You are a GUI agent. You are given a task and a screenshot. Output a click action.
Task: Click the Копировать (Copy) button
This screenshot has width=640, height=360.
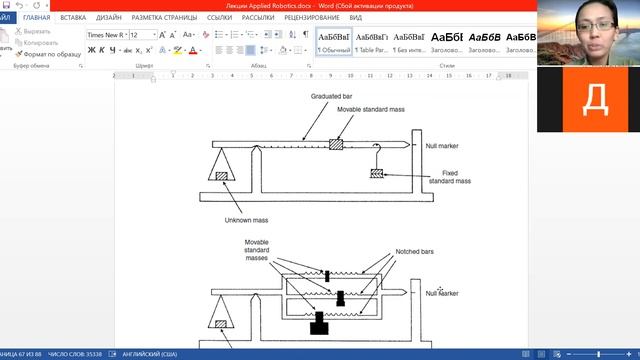click(x=37, y=43)
